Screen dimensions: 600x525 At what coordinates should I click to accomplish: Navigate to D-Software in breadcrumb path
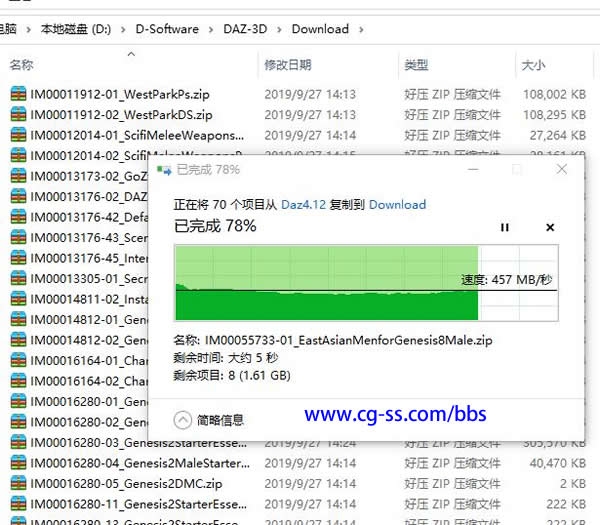pyautogui.click(x=167, y=29)
